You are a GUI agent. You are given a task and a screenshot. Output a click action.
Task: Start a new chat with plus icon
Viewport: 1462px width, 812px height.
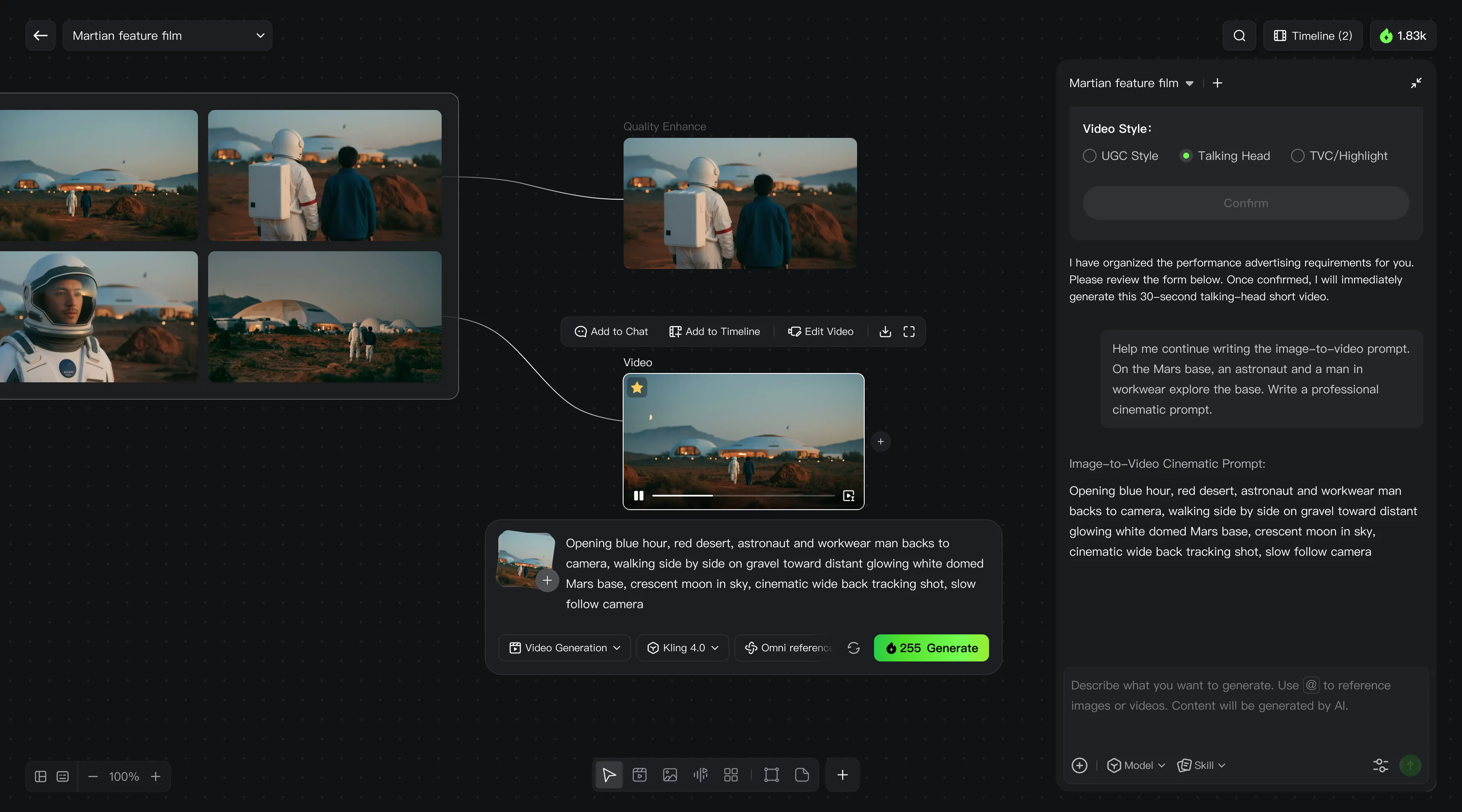[1217, 83]
